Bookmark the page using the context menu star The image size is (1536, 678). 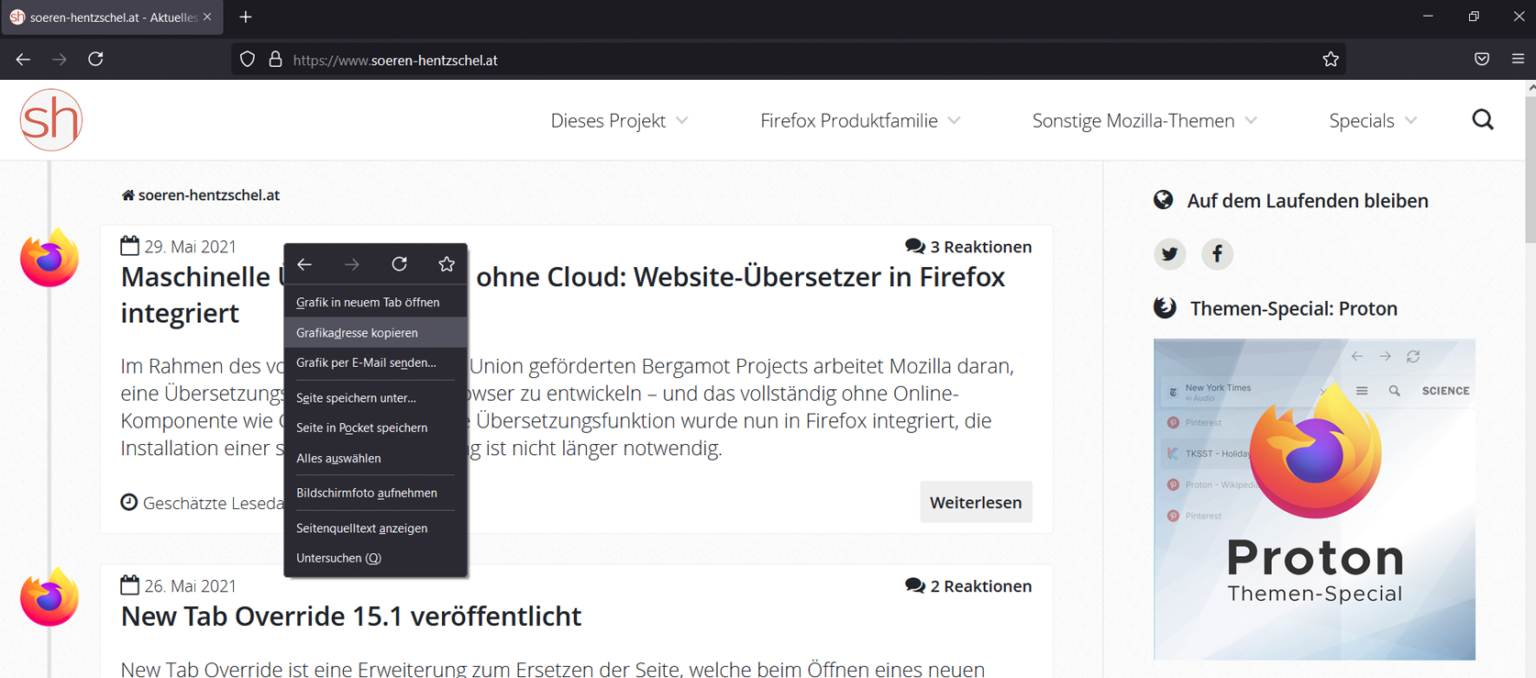(446, 264)
